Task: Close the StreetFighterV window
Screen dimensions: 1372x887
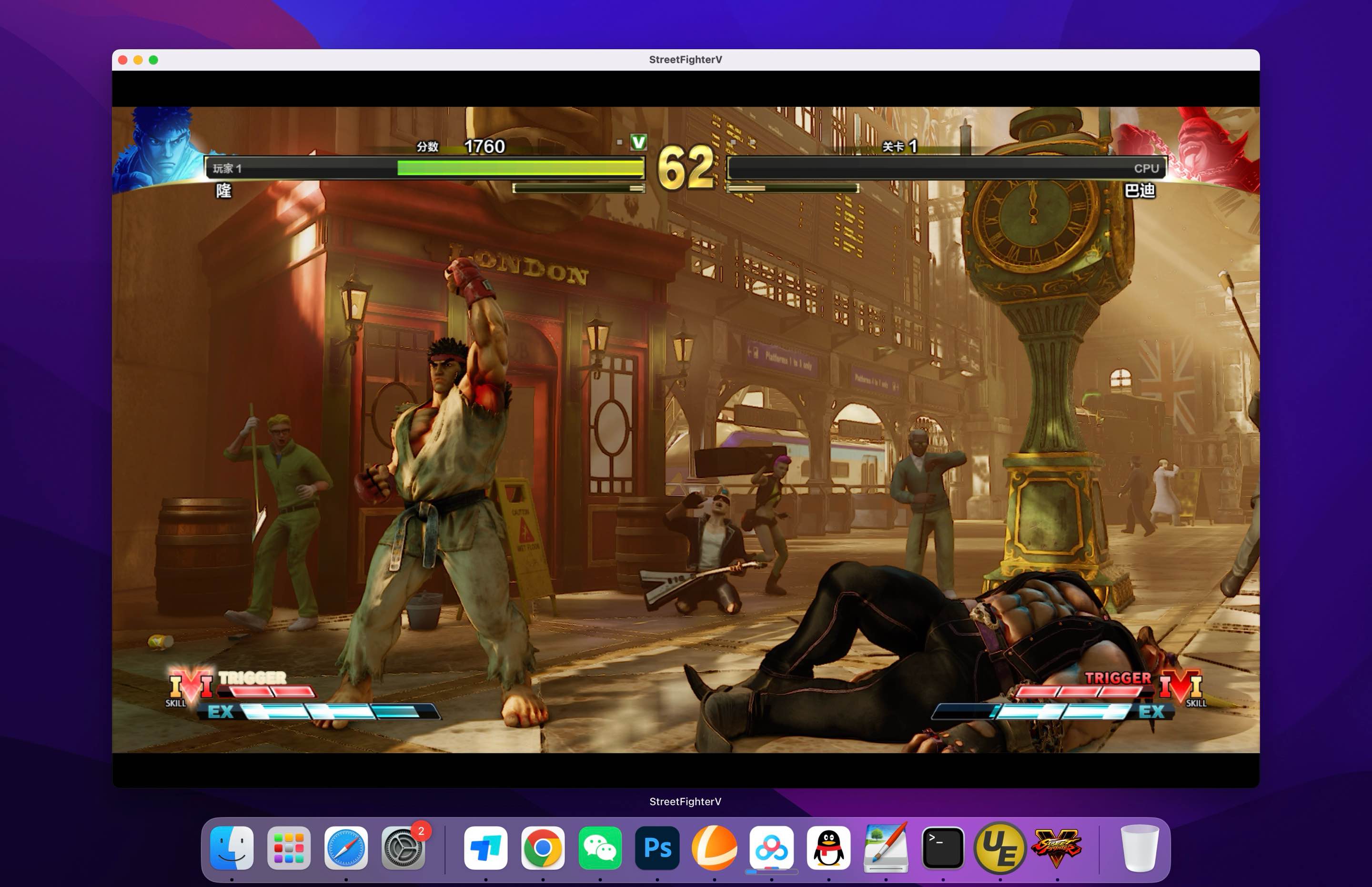Action: [123, 60]
